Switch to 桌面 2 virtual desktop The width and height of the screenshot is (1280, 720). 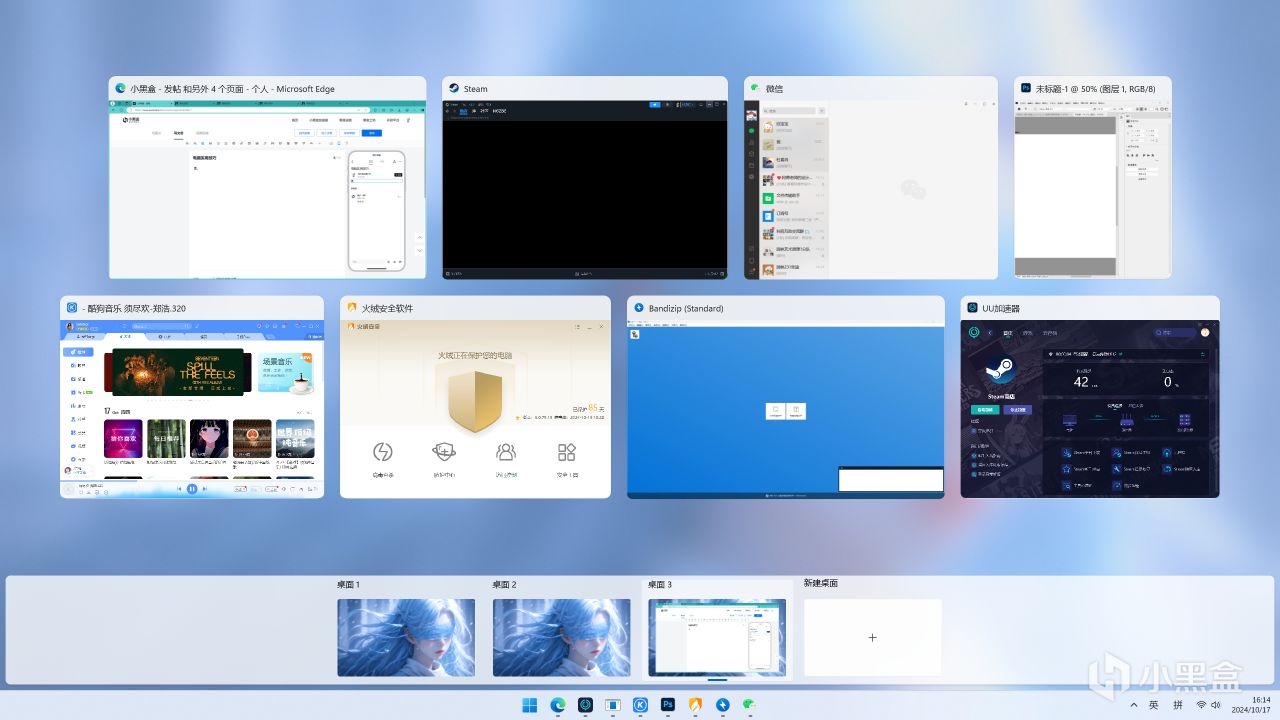click(x=562, y=637)
